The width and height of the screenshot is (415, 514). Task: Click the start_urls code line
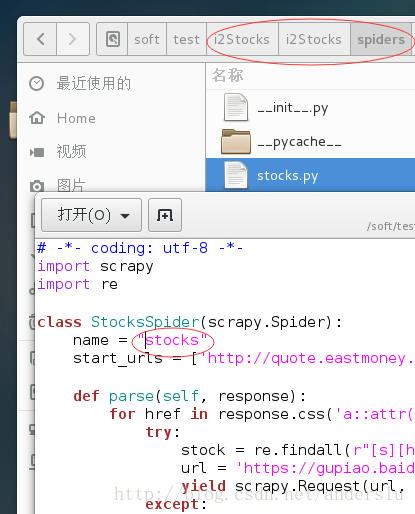244,359
